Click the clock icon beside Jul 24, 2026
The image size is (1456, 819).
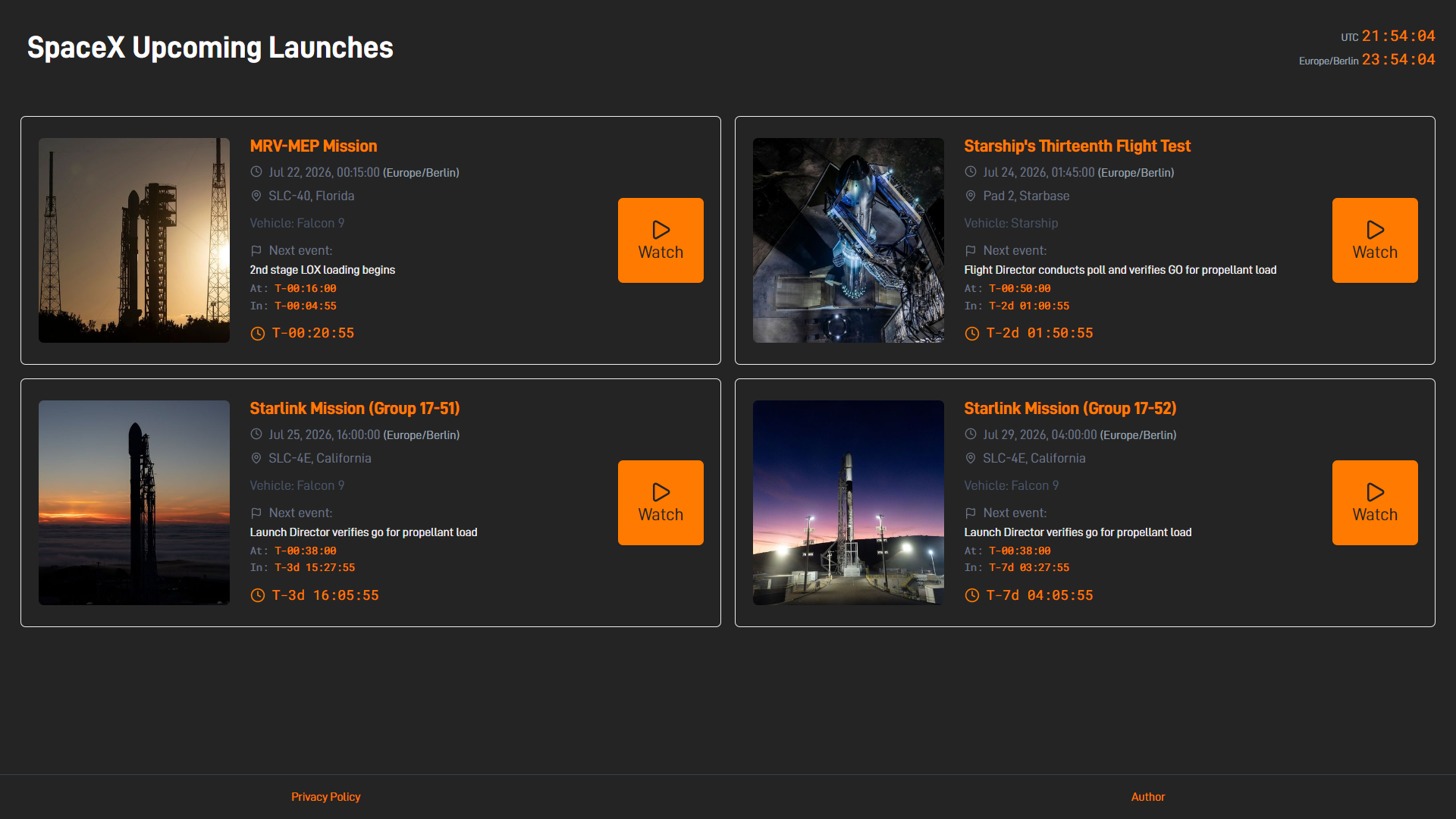point(971,172)
